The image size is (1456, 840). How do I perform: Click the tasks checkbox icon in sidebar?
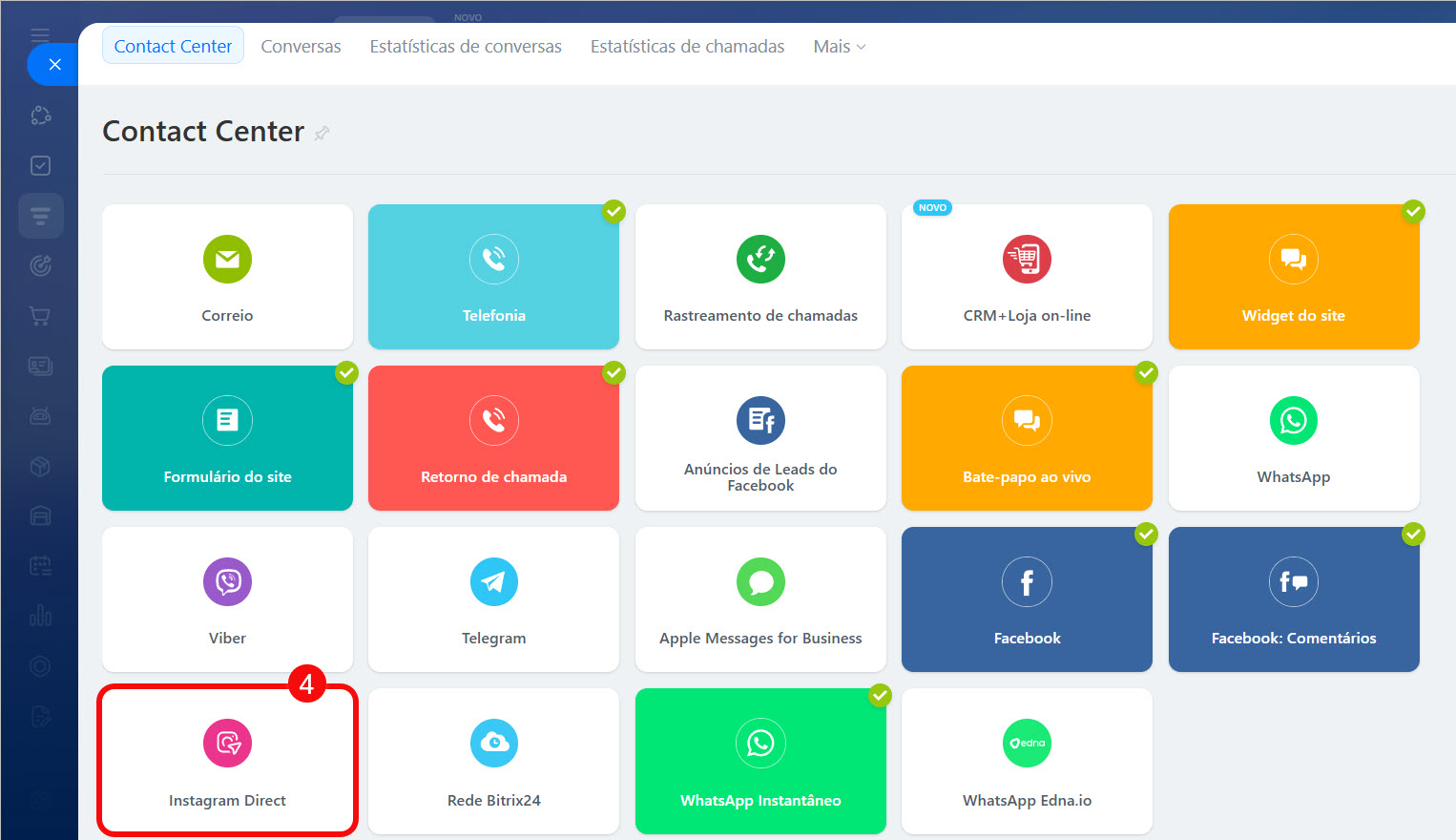pos(40,165)
